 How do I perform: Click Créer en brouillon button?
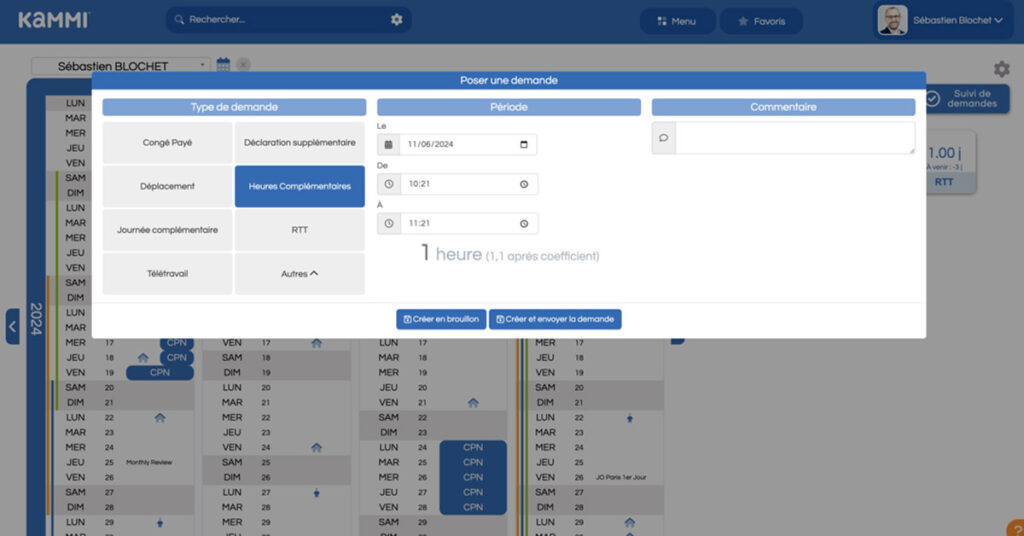(441, 319)
